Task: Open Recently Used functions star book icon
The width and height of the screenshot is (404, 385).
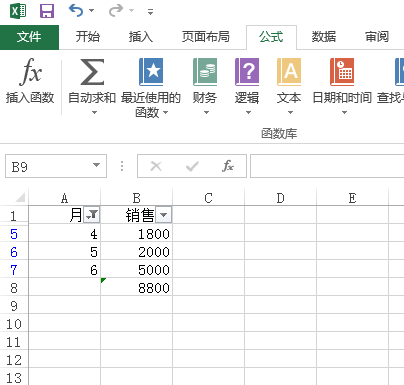Action: [151, 72]
